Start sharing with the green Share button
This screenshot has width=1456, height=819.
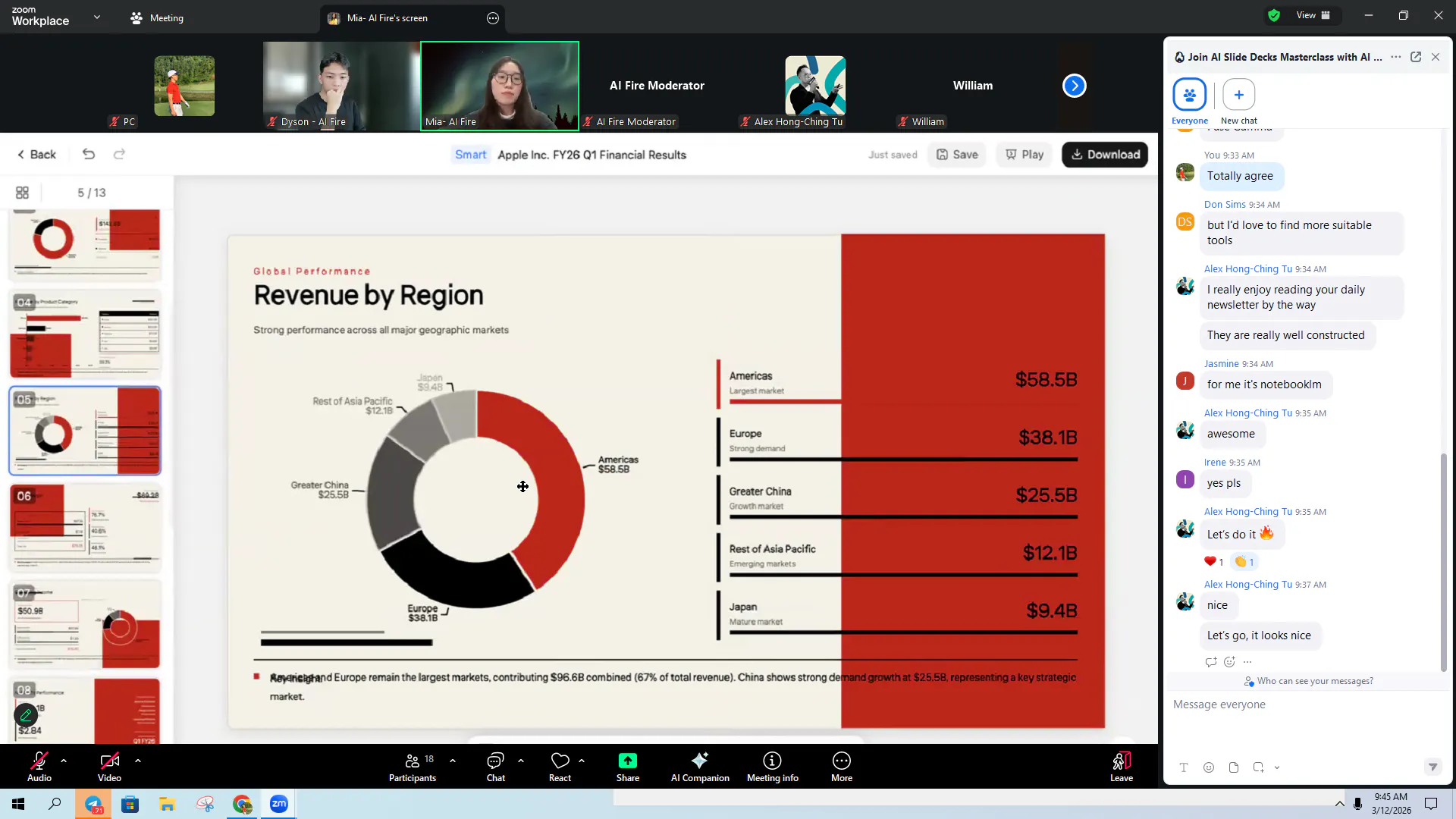pyautogui.click(x=628, y=766)
